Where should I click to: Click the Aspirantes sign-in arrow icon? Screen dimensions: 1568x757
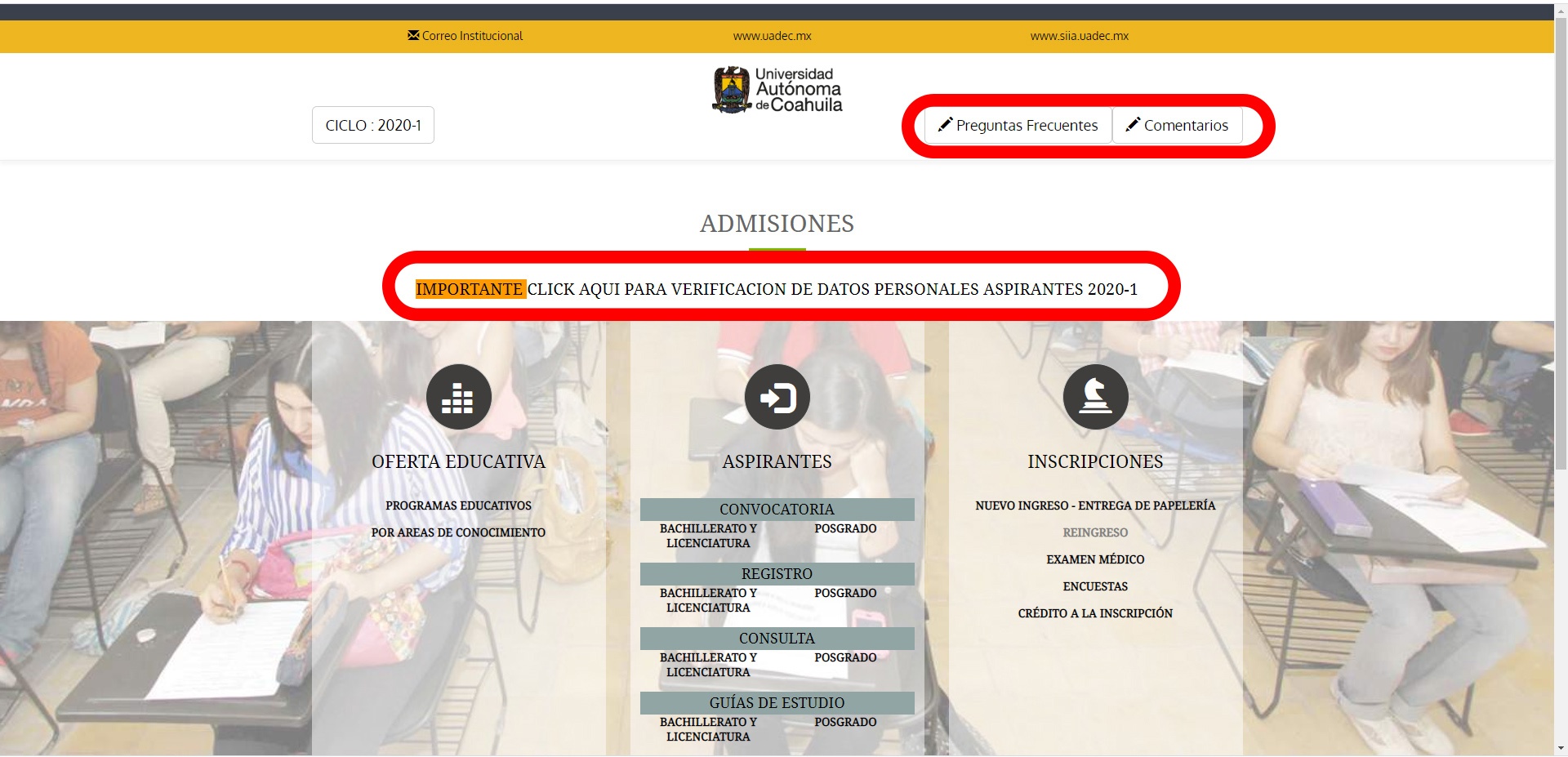777,397
